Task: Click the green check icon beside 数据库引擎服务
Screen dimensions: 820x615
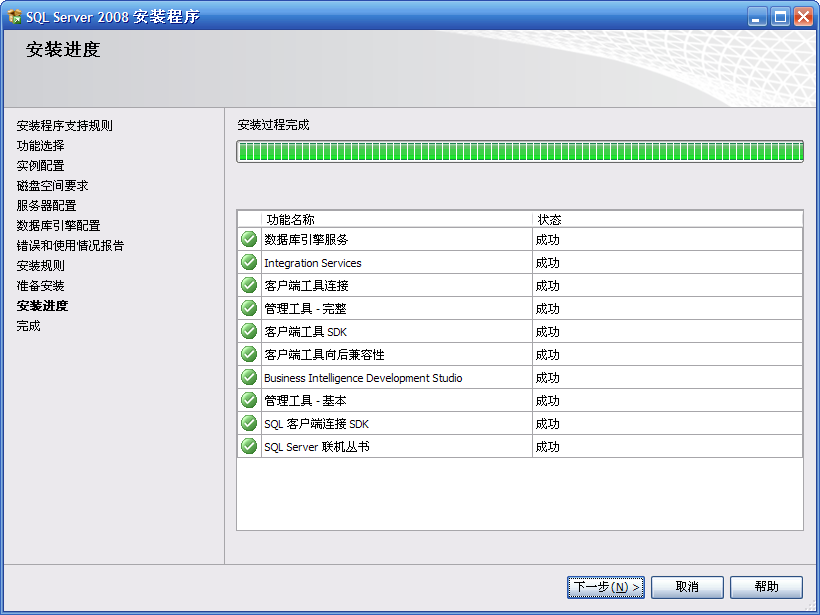Action: pos(249,239)
